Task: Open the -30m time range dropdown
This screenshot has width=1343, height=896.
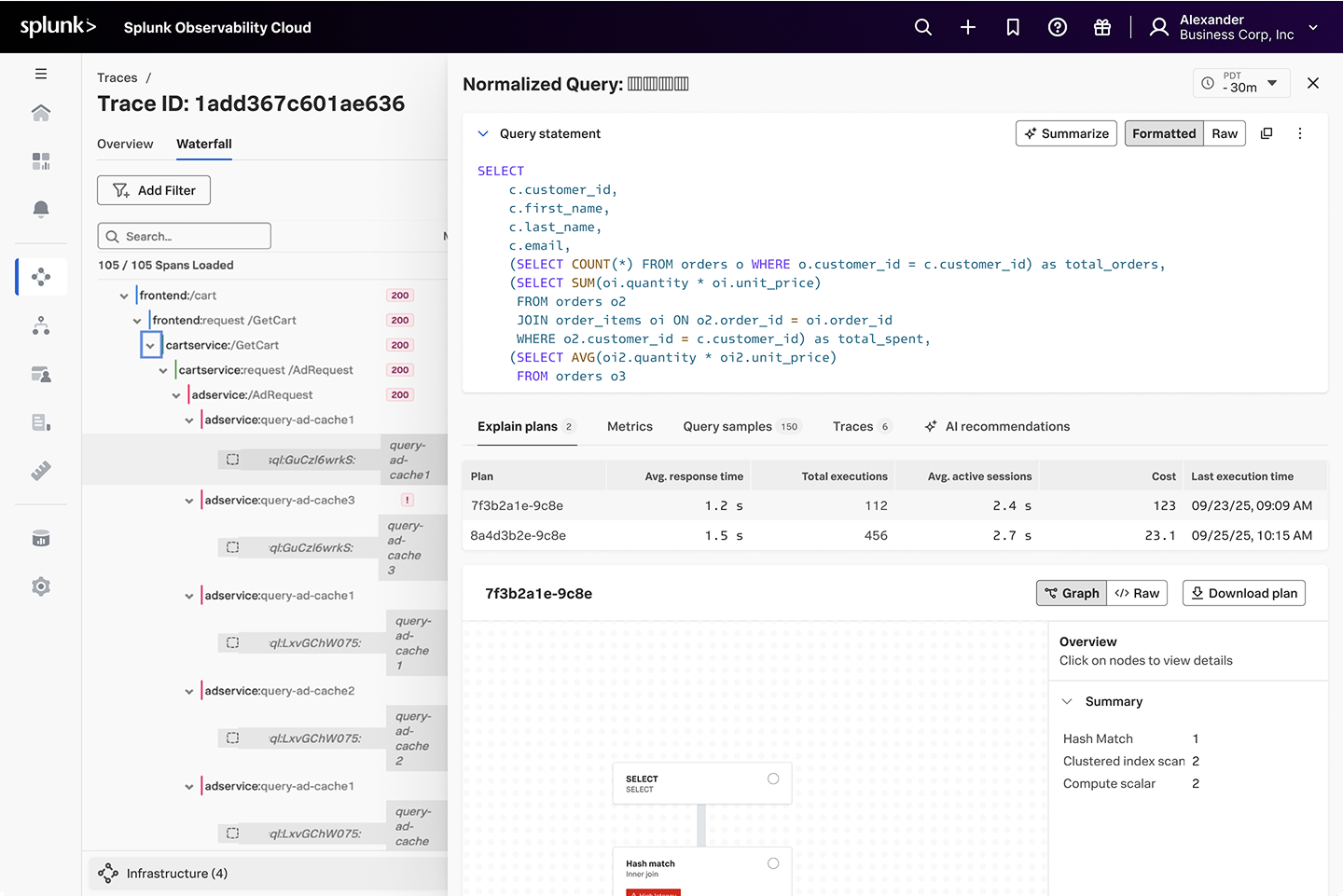Action: [x=1241, y=83]
